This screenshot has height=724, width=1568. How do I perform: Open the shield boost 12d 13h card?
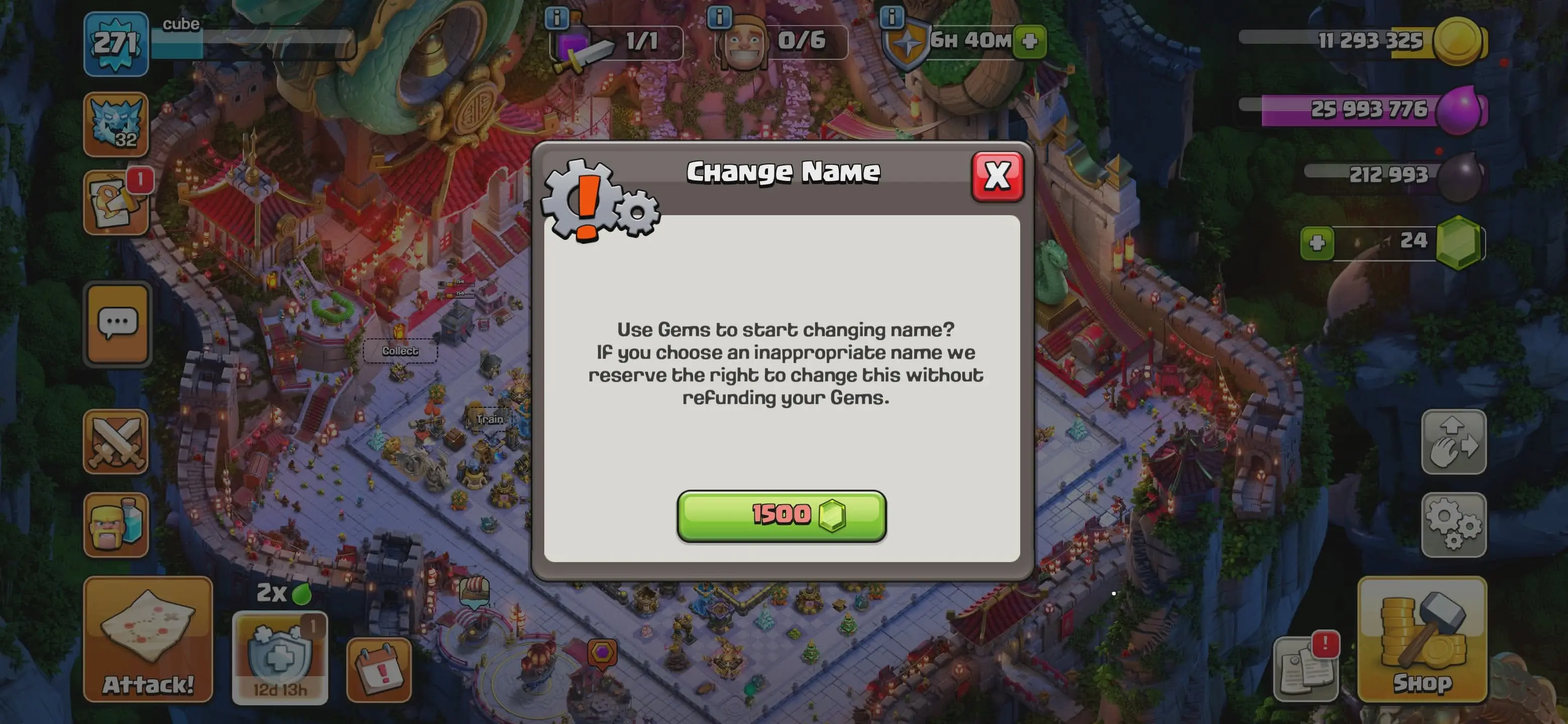coord(280,658)
